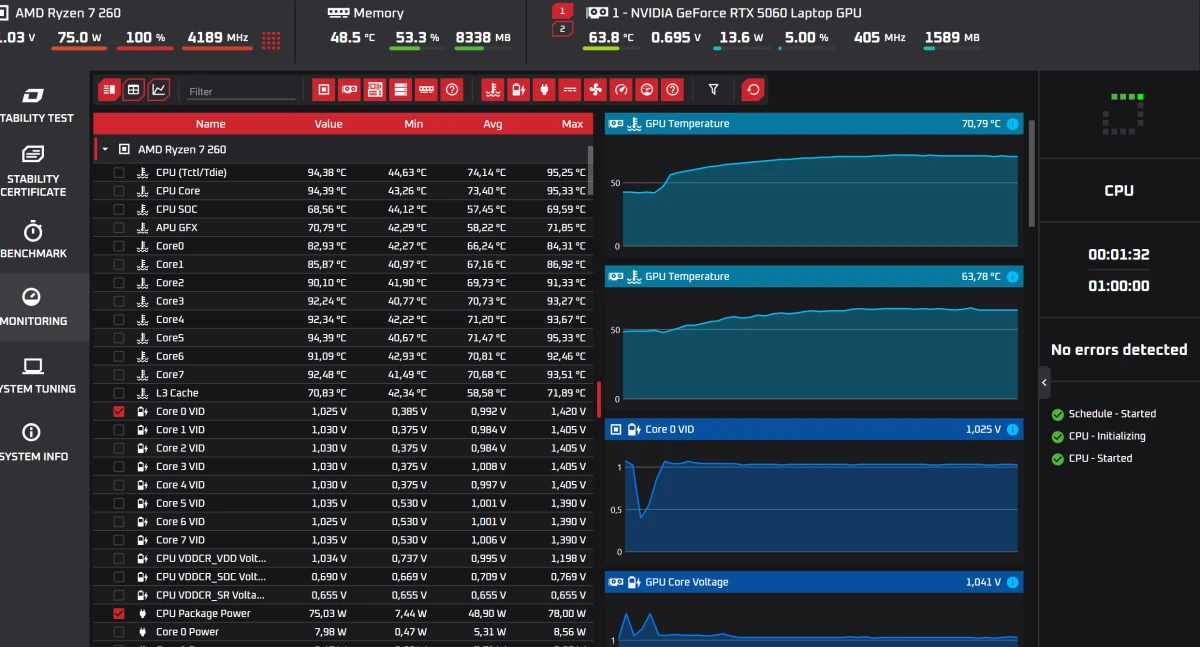The width and height of the screenshot is (1200, 647).
Task: Toggle voltage sensor type filter
Action: point(518,90)
